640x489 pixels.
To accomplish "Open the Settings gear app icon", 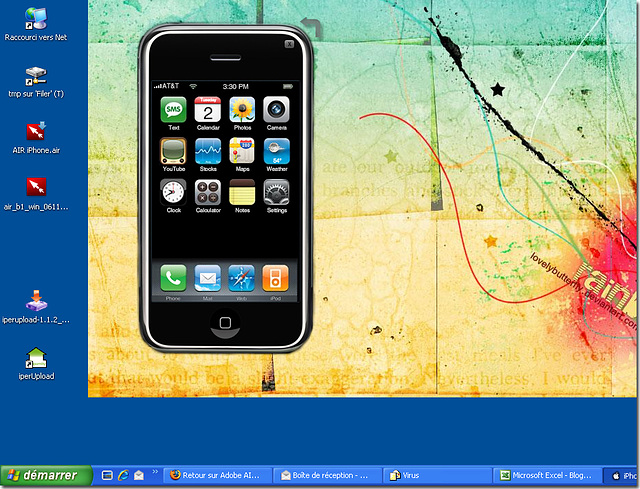I will coord(276,192).
